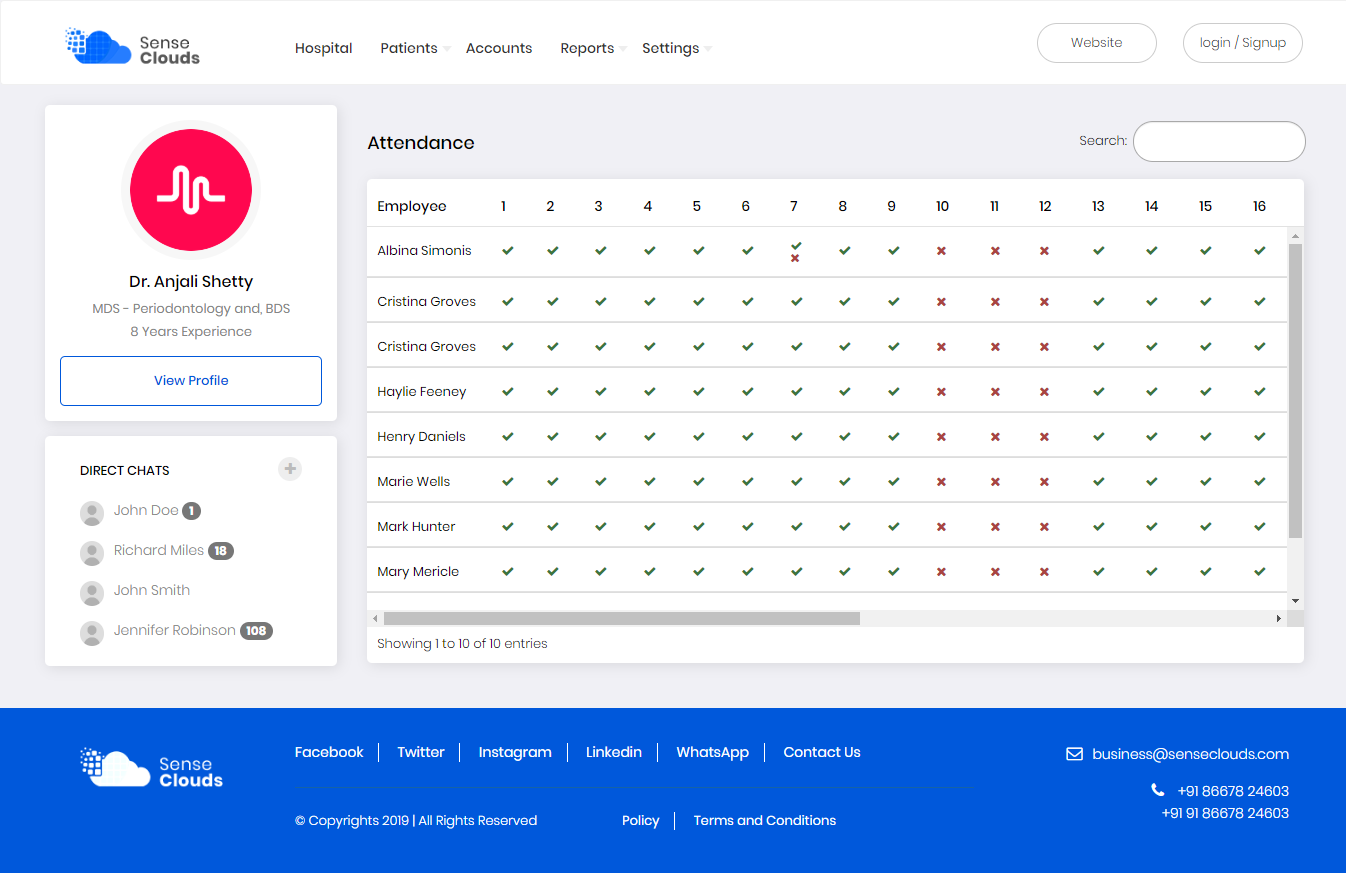Sort table by Employee column header
The height and width of the screenshot is (873, 1346).
(x=412, y=206)
